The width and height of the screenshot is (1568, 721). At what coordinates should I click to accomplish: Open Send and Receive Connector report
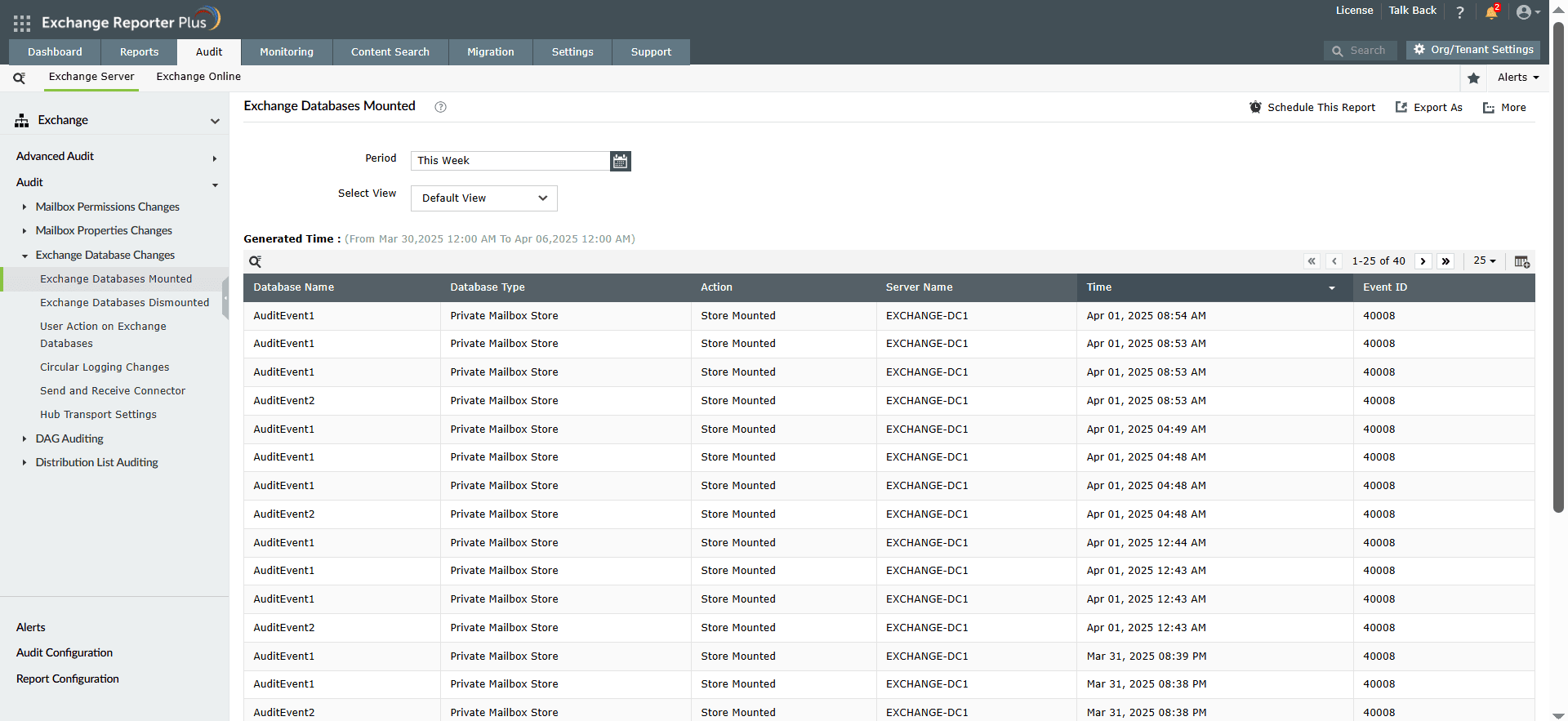[x=113, y=391]
